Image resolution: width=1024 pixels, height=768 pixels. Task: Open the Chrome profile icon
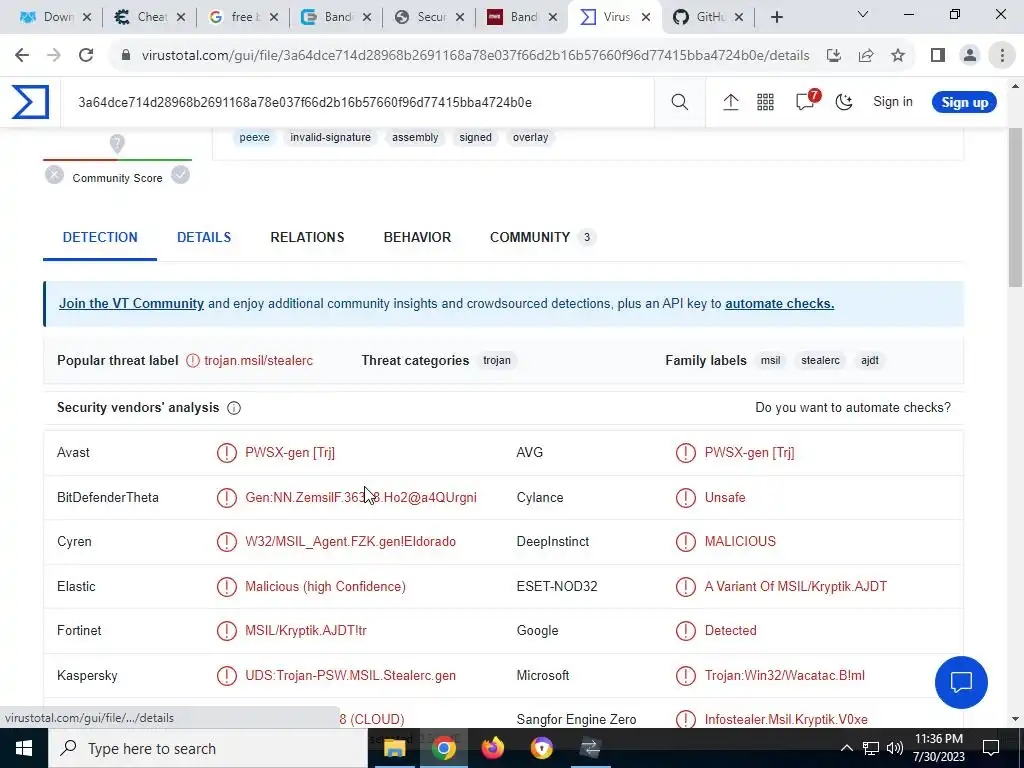970,56
